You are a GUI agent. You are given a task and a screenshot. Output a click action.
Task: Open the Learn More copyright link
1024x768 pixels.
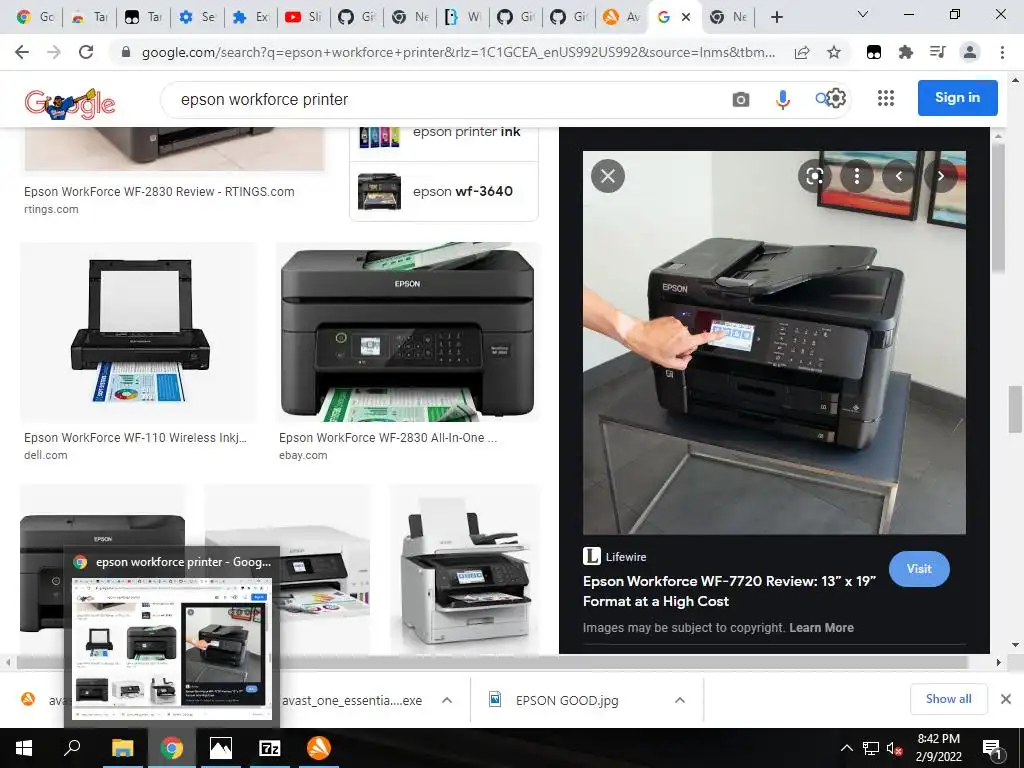822,628
